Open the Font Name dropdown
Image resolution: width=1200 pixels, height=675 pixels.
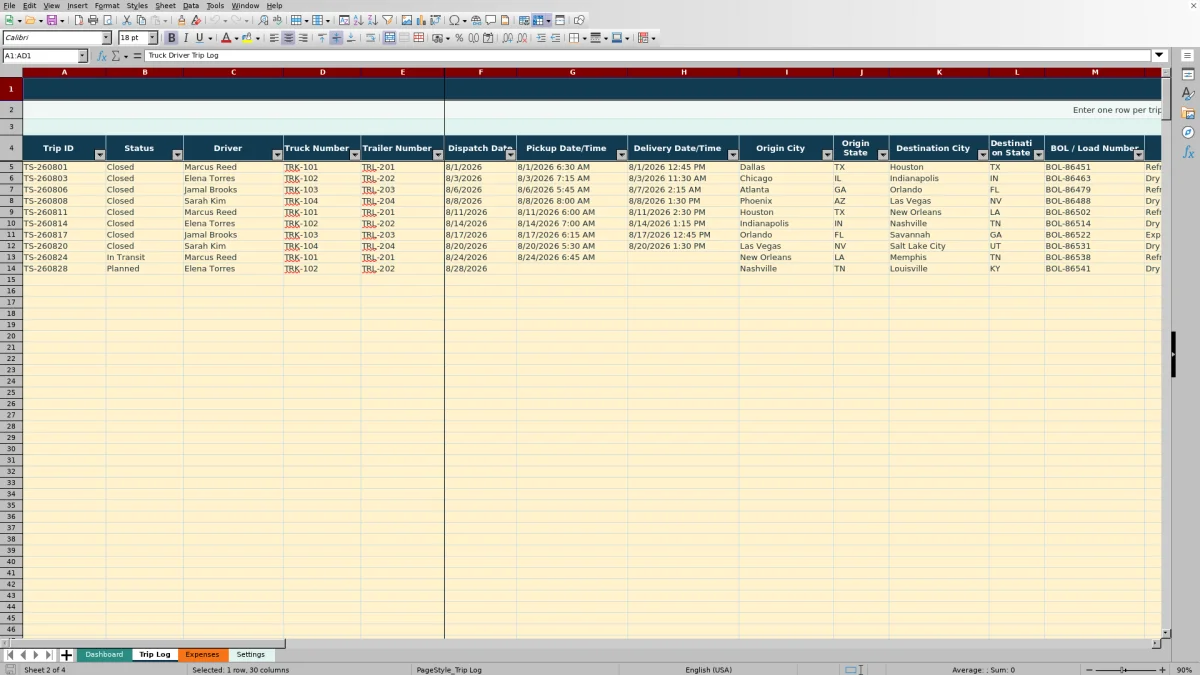click(106, 38)
